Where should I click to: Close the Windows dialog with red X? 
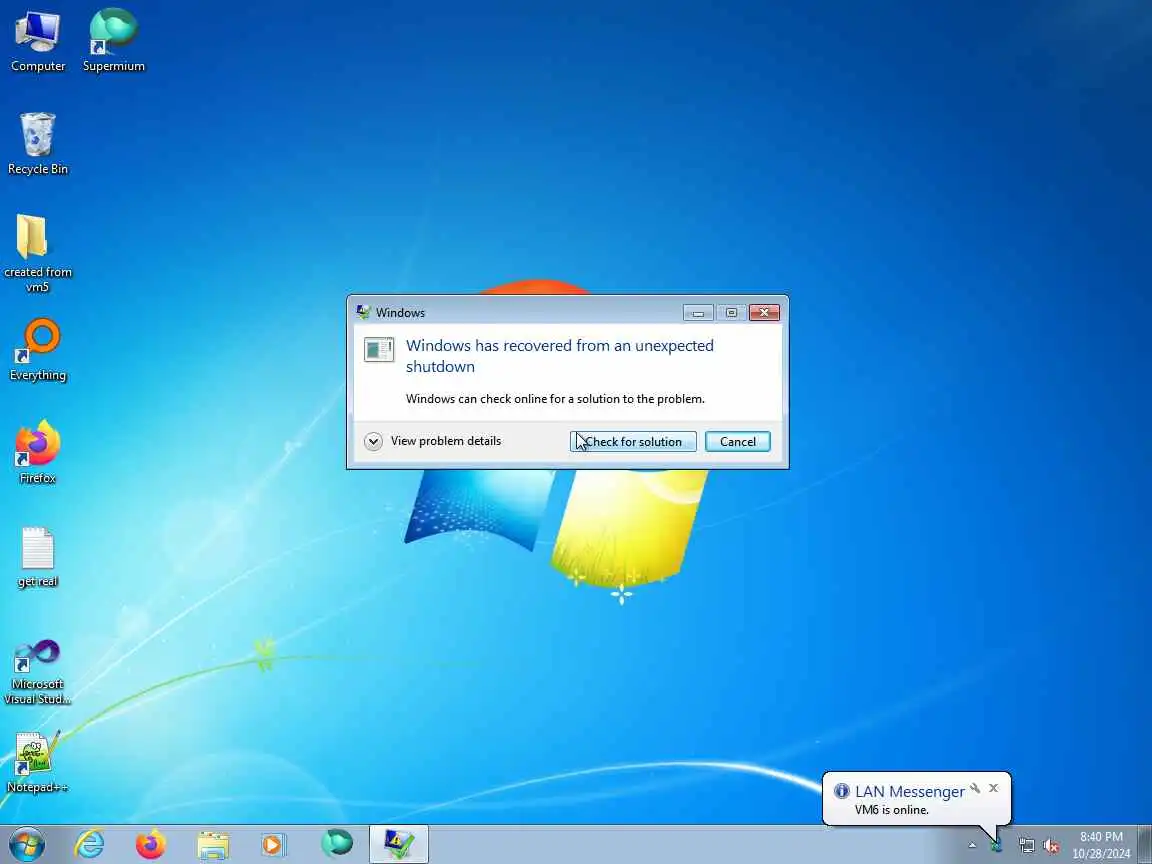pos(764,313)
